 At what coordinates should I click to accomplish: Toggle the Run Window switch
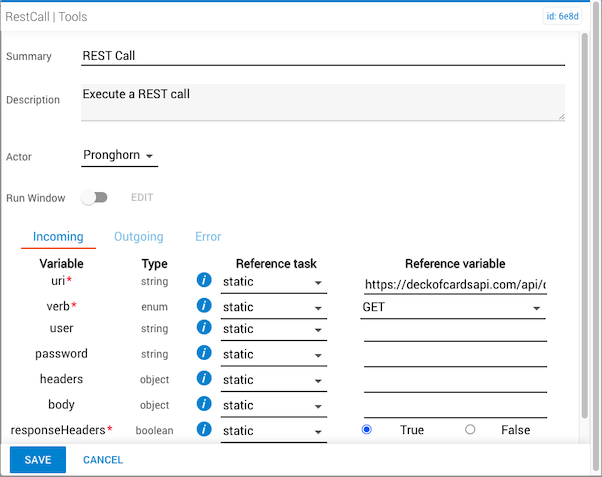click(95, 198)
